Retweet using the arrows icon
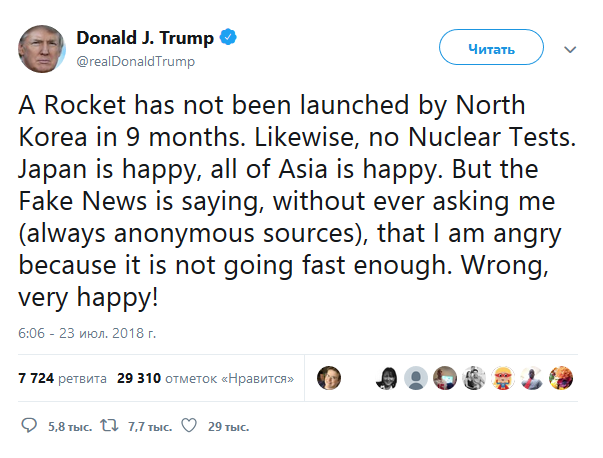This screenshot has width=603, height=458. click(111, 427)
